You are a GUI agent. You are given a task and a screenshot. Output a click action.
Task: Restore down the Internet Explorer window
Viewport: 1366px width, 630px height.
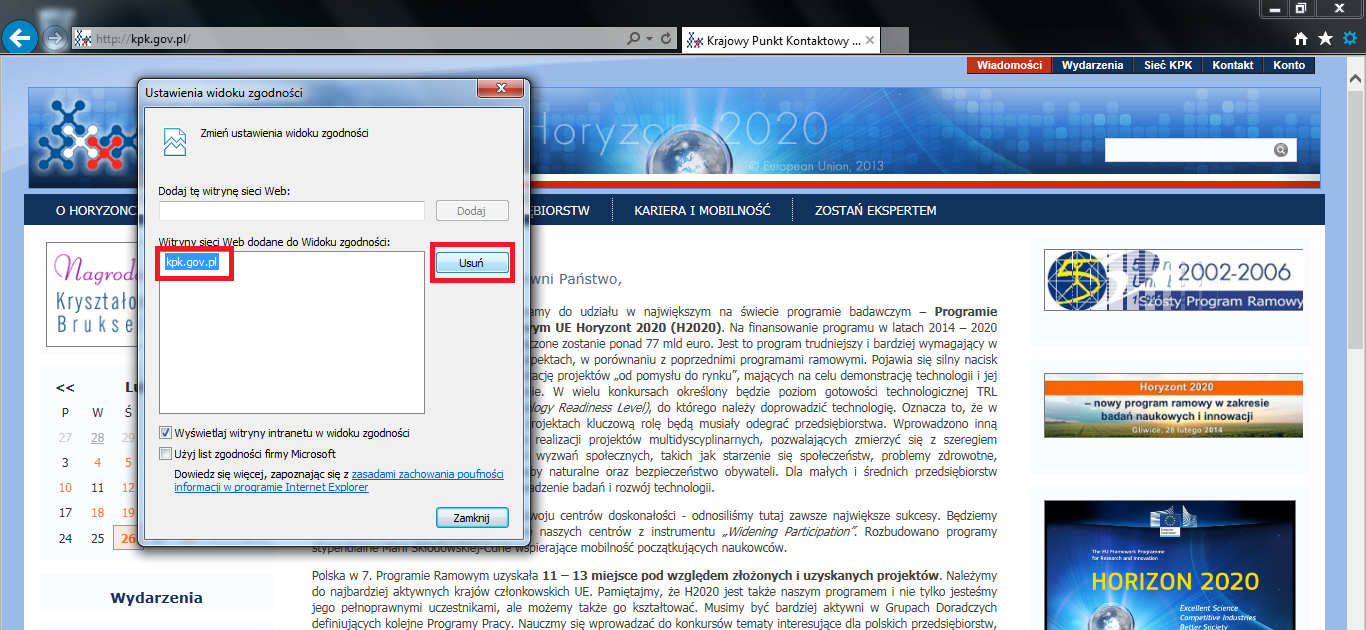(1301, 8)
